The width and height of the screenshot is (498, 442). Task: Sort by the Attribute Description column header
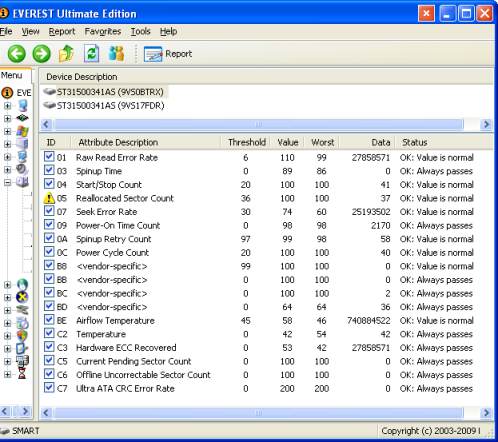[145, 142]
